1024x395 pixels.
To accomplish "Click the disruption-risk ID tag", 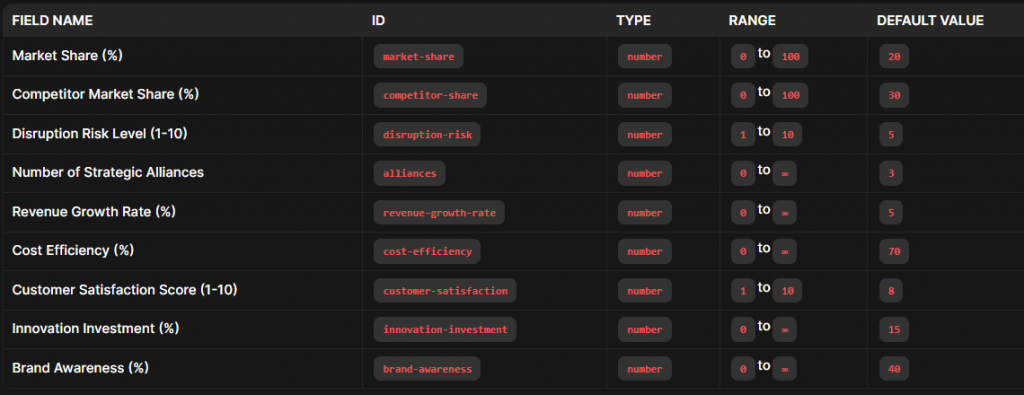I will [x=427, y=134].
